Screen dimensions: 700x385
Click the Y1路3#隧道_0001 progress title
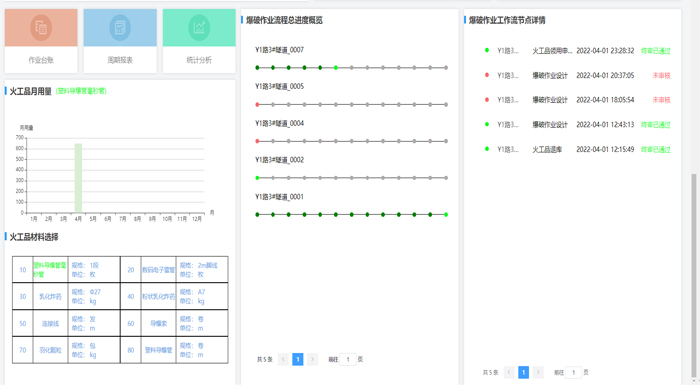tap(279, 197)
